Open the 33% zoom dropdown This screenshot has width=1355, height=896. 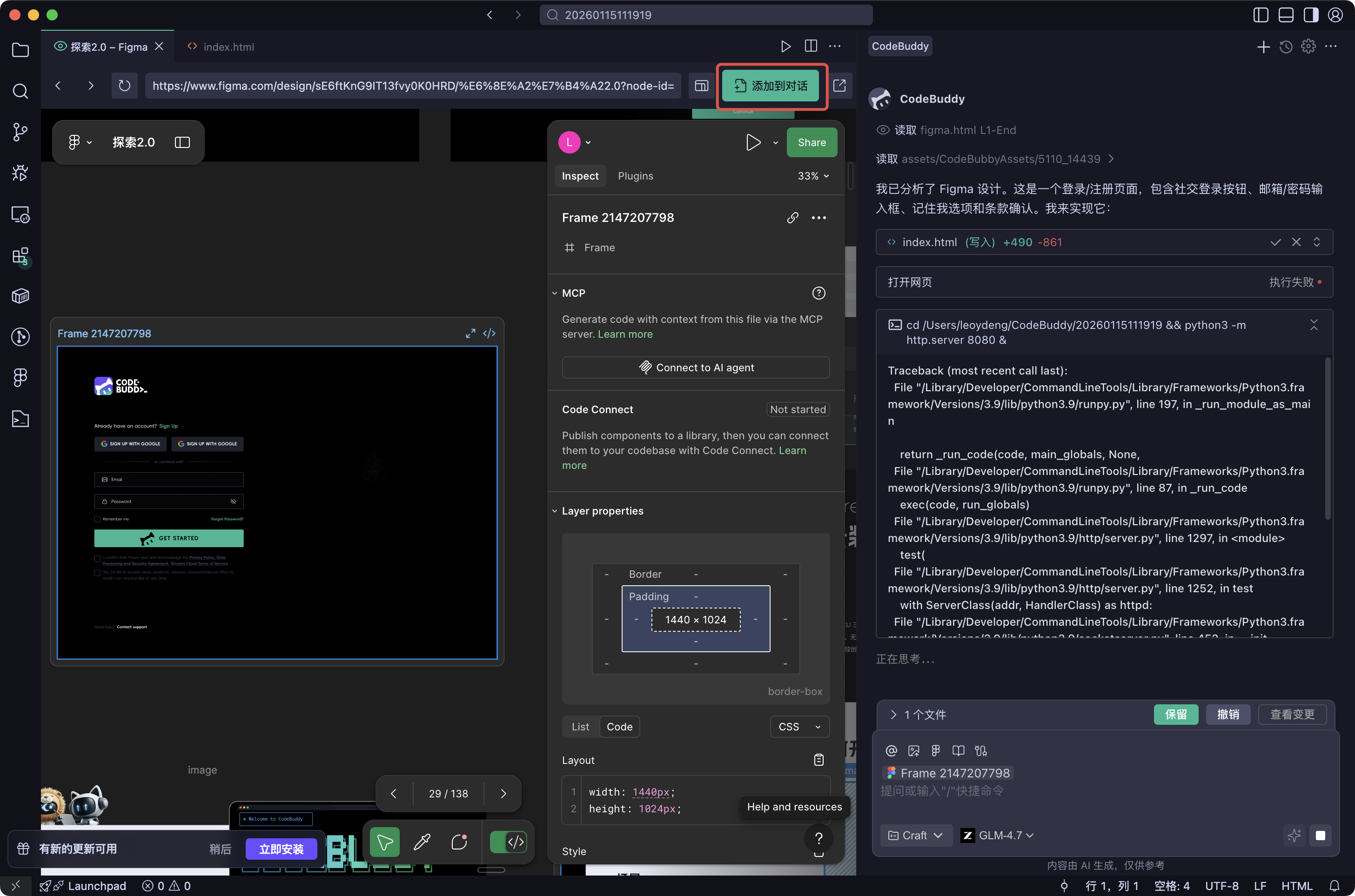click(x=812, y=176)
